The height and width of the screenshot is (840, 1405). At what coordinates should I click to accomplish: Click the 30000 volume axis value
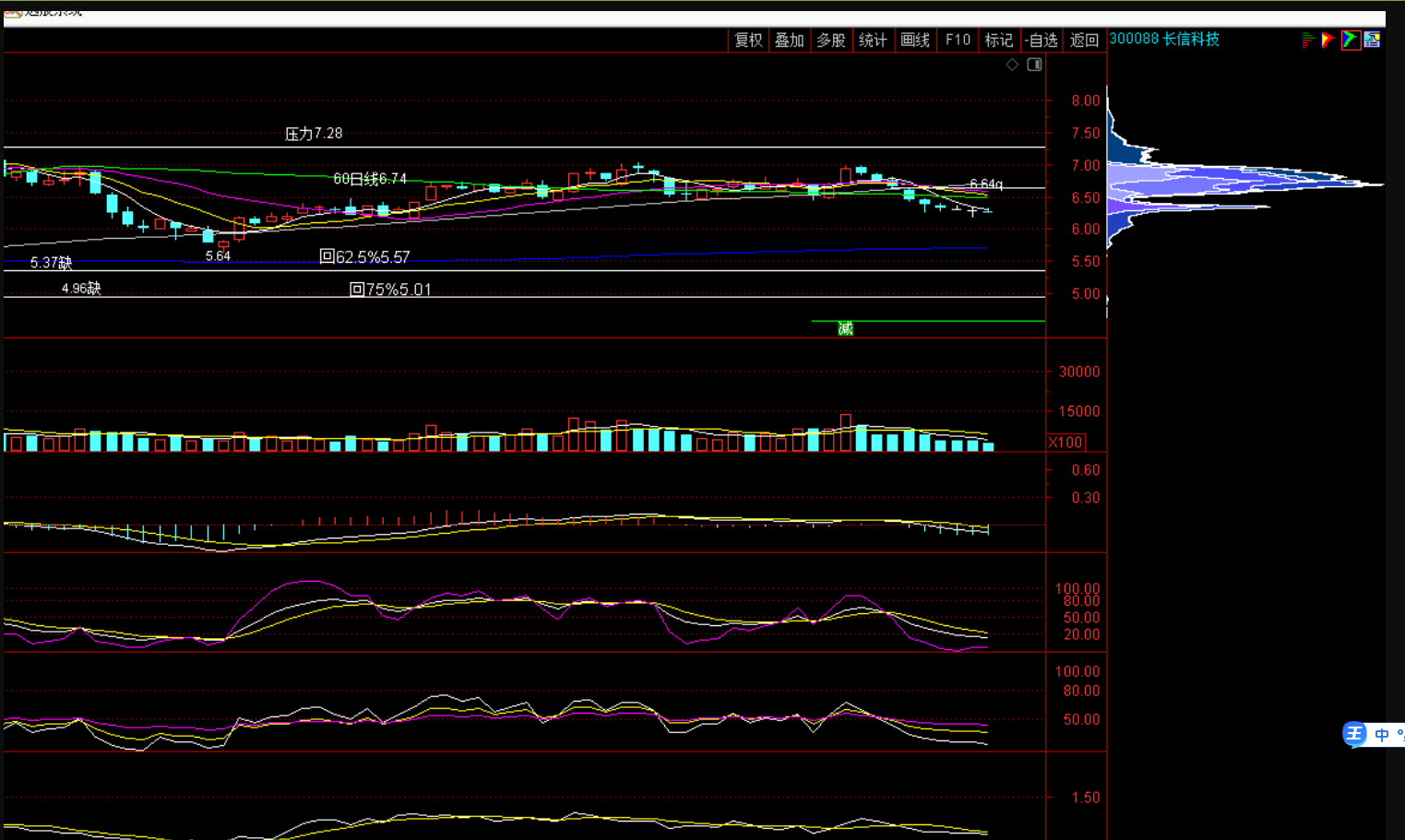pos(1079,373)
